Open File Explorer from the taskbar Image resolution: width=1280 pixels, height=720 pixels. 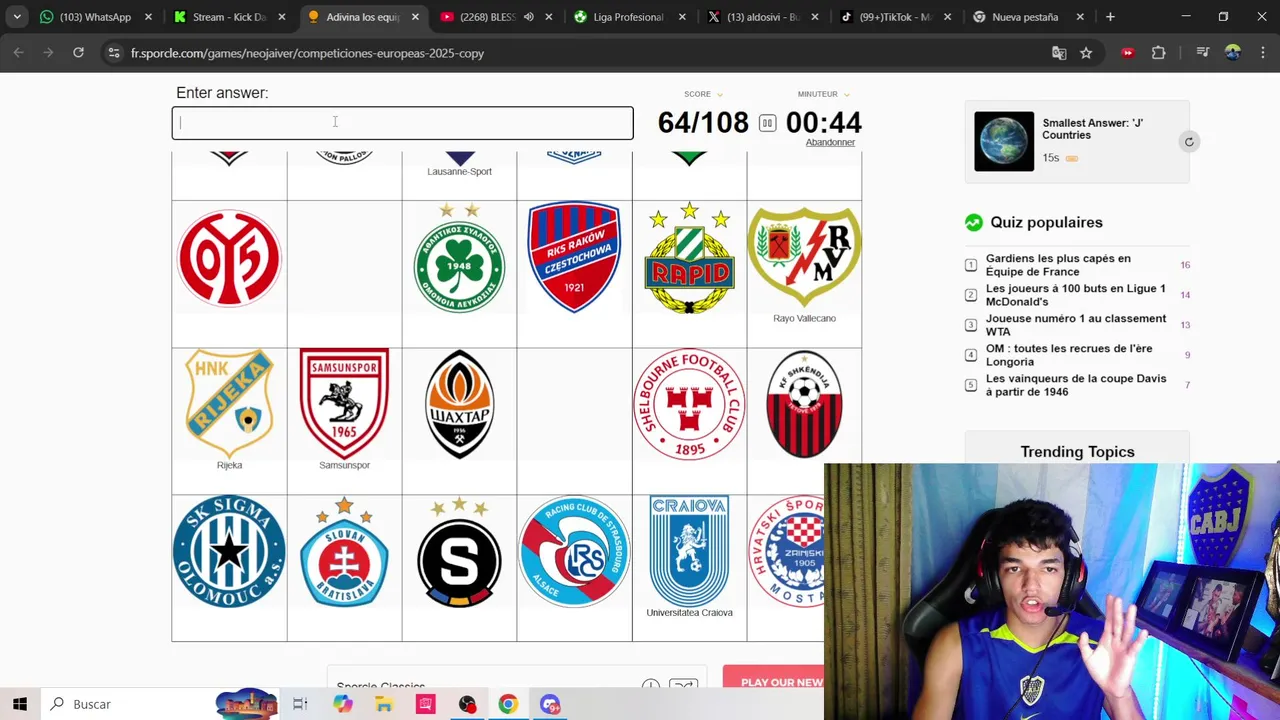click(x=384, y=704)
